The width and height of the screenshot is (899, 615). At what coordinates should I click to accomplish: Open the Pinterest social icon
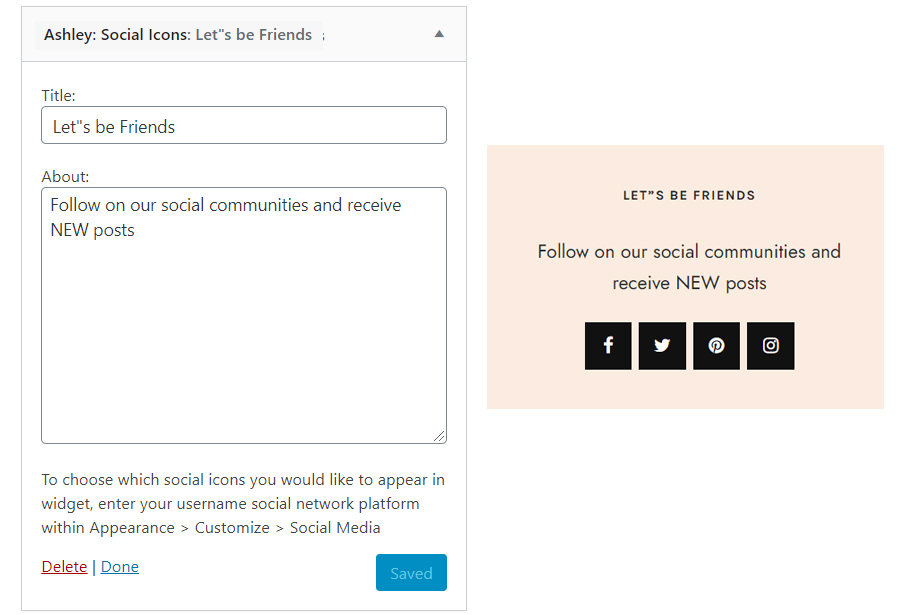pos(716,346)
